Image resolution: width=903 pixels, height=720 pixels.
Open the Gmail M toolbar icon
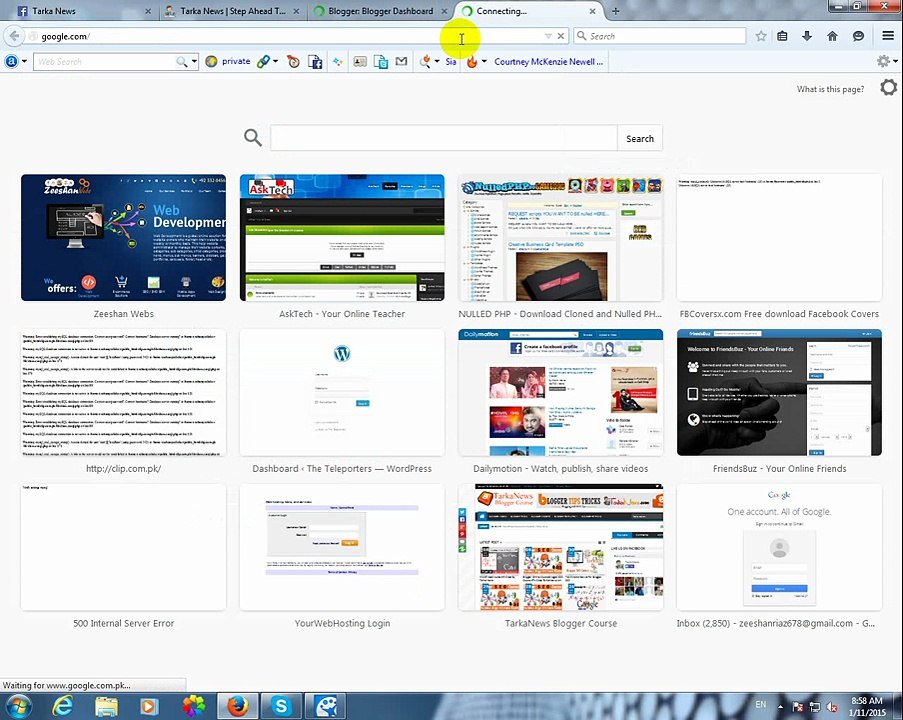pyautogui.click(x=401, y=61)
